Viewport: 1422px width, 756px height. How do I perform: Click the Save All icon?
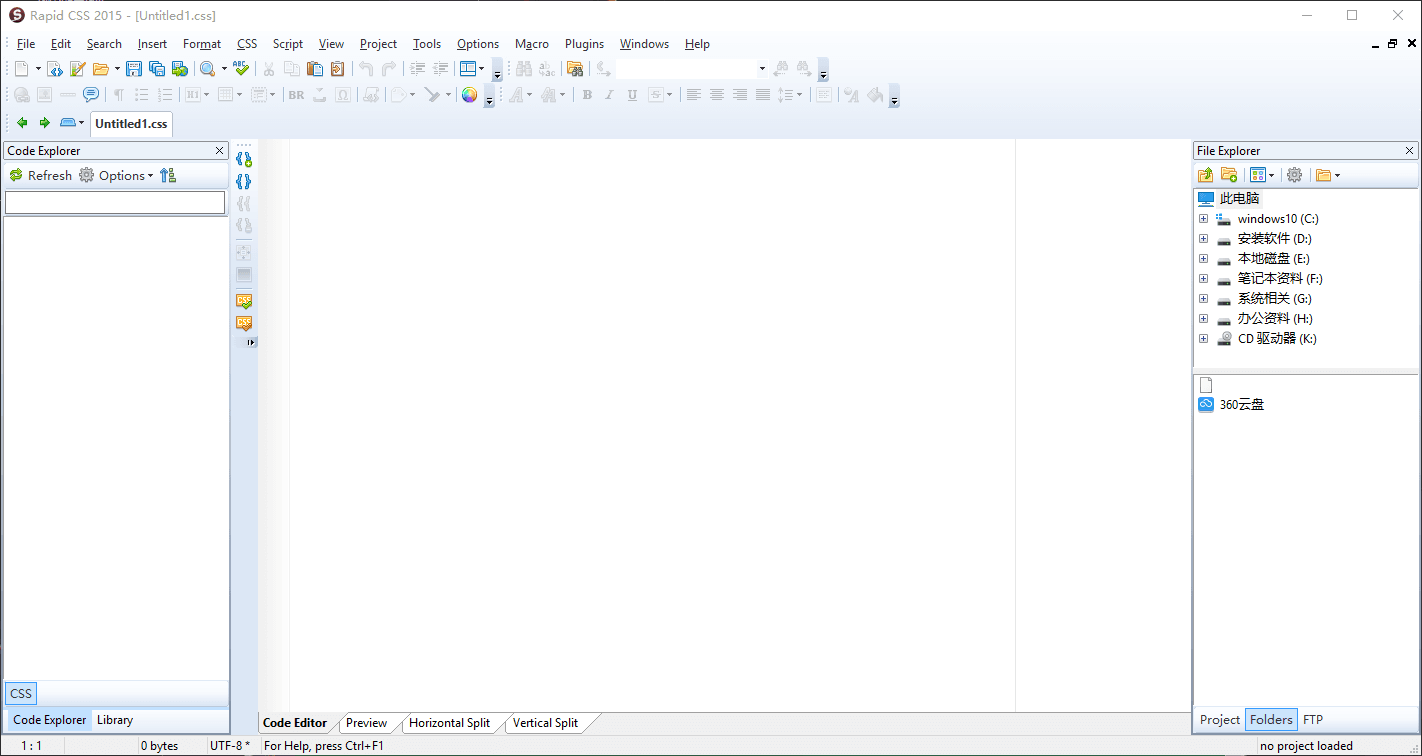pos(157,69)
